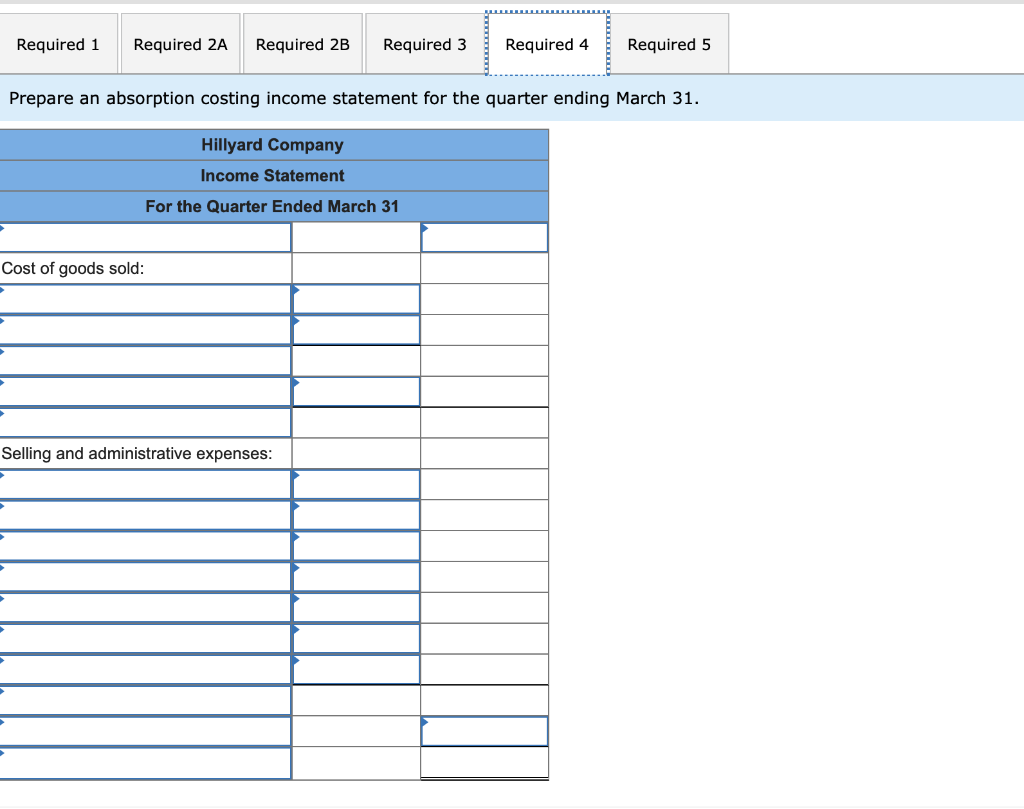This screenshot has width=1024, height=809.
Task: Click amount field of seventh selling expense line
Action: click(x=357, y=669)
